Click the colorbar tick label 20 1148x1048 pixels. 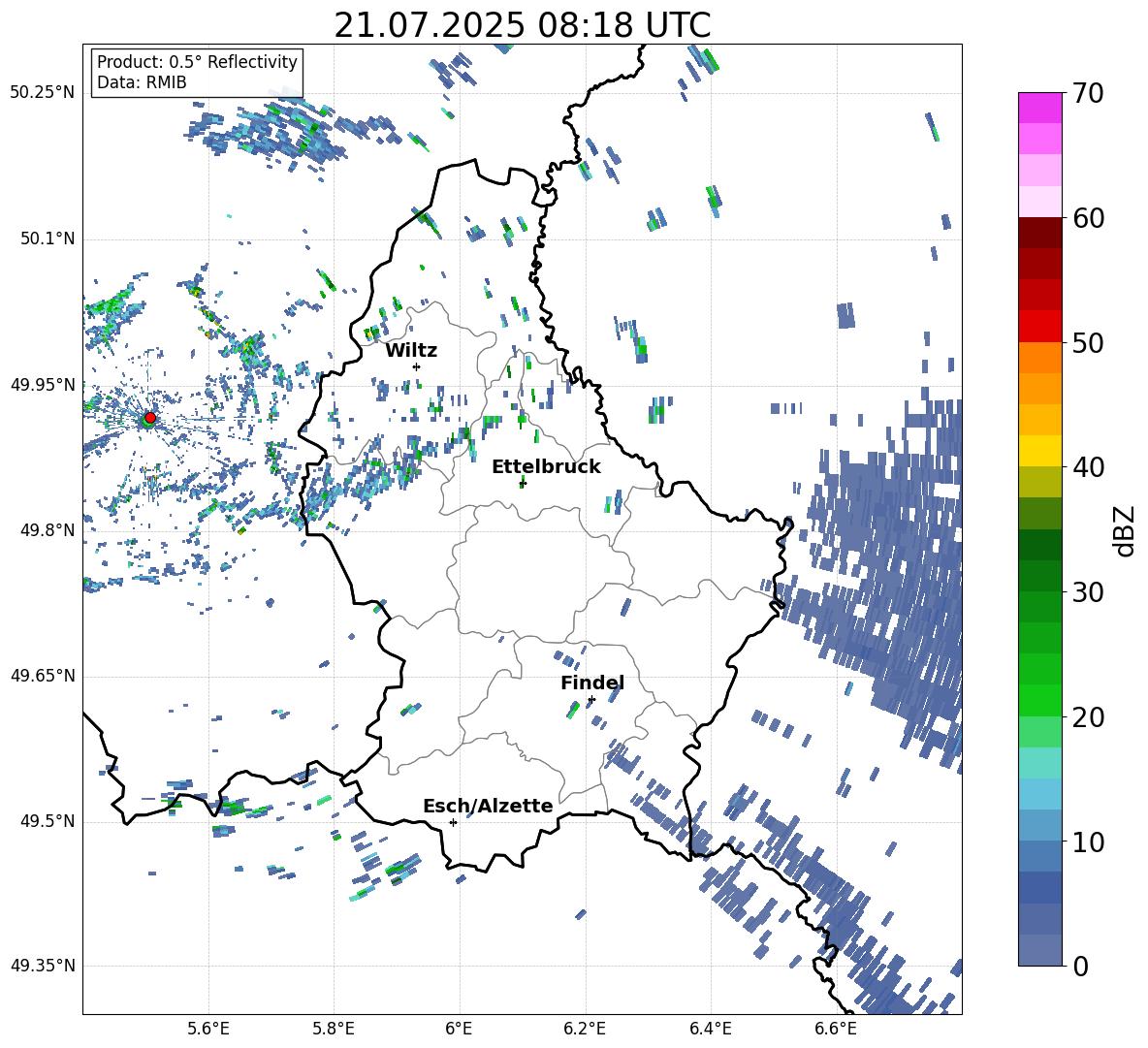1088,716
